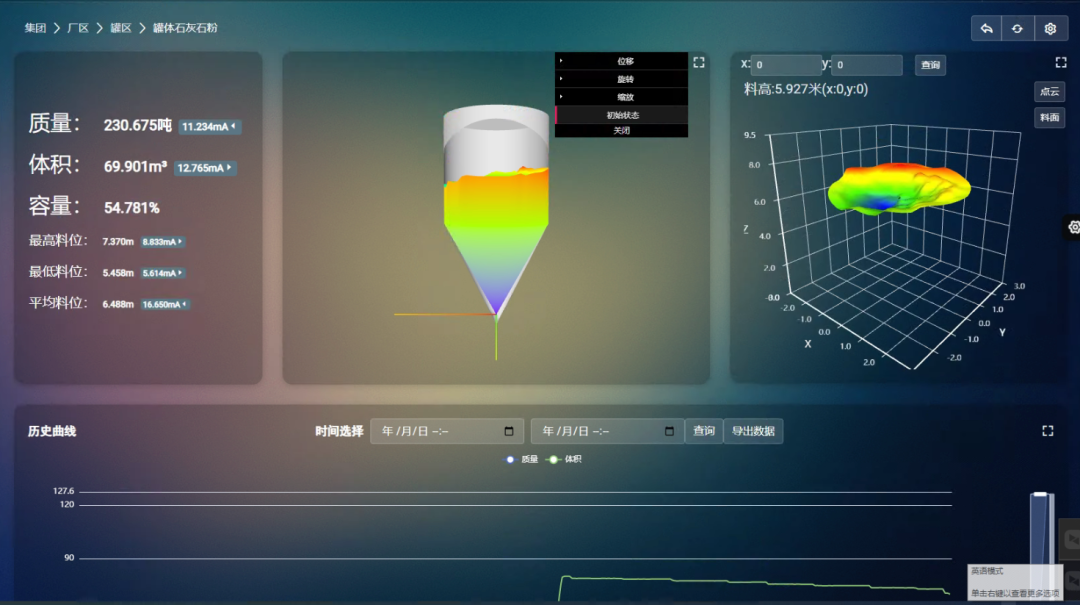Viewport: 1080px width, 605px height.
Task: Click the back arrow icon in top toolbar
Action: click(x=986, y=29)
